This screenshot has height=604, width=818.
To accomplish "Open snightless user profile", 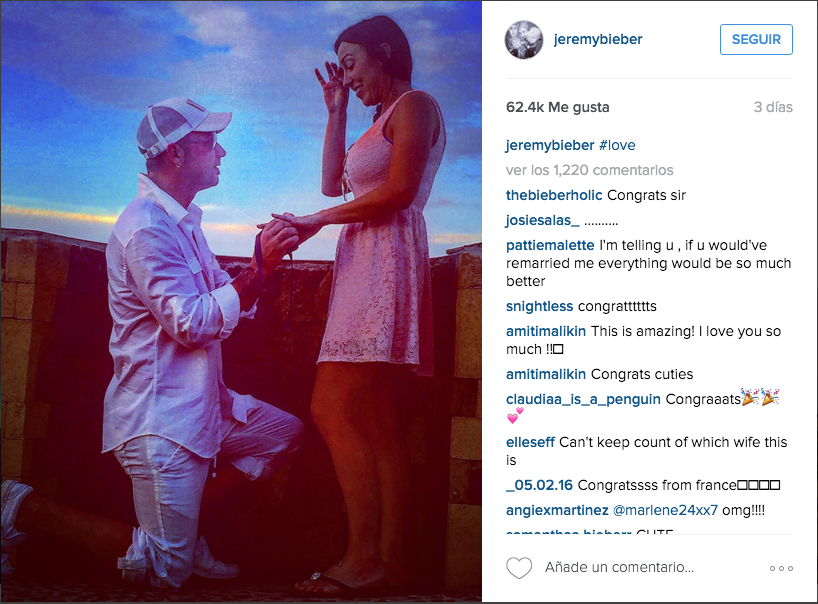I will pos(539,306).
